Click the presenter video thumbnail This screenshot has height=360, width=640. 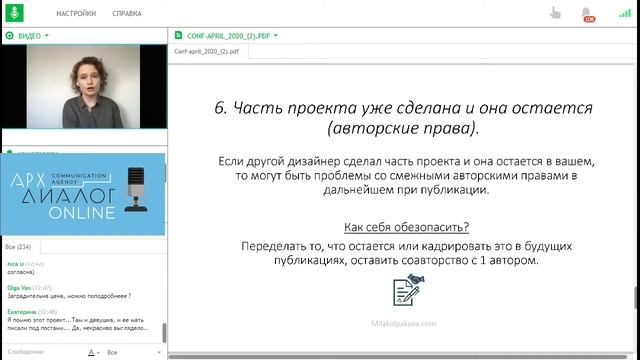[84, 87]
